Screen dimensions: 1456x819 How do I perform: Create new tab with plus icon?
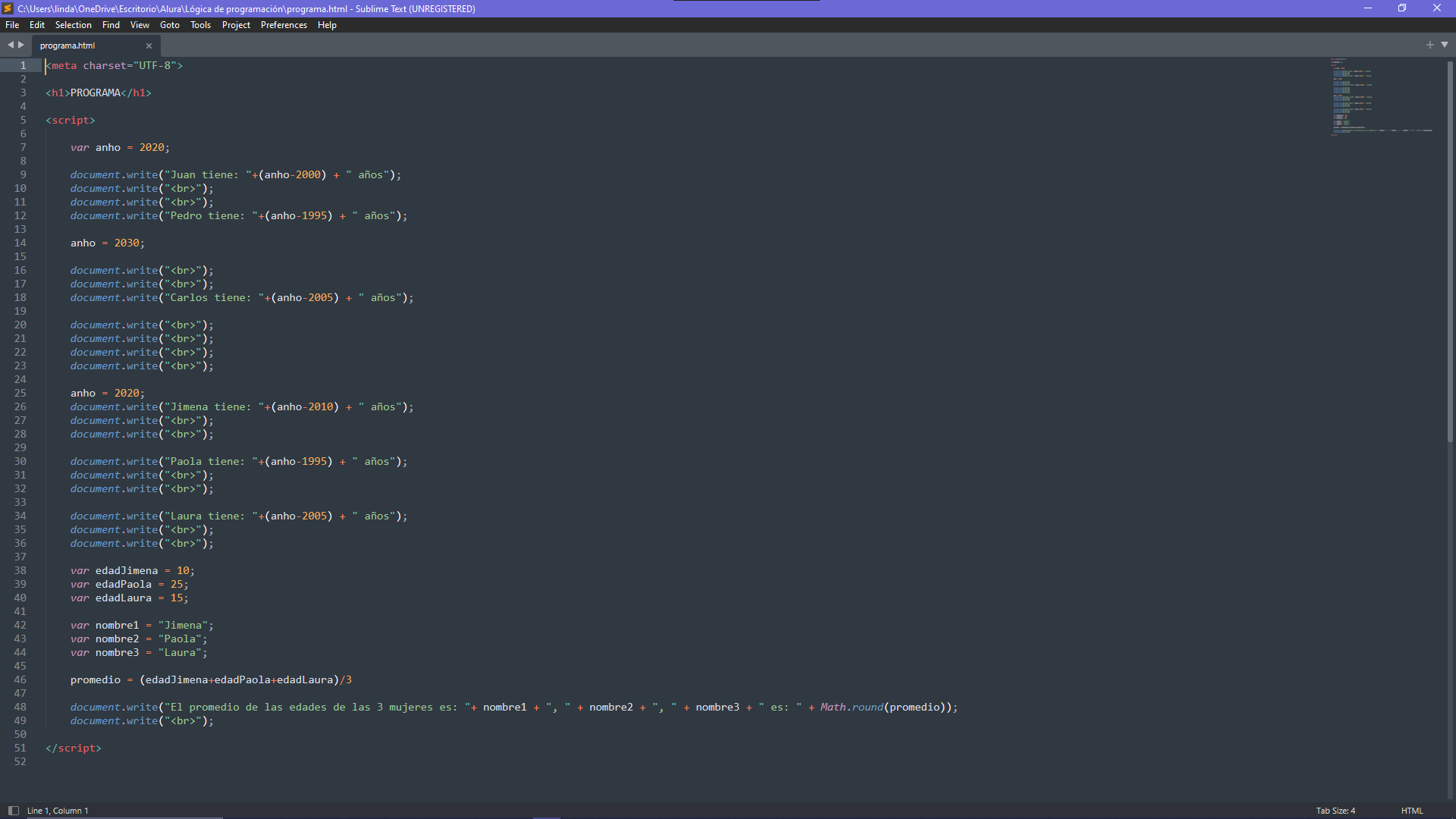click(x=1430, y=45)
